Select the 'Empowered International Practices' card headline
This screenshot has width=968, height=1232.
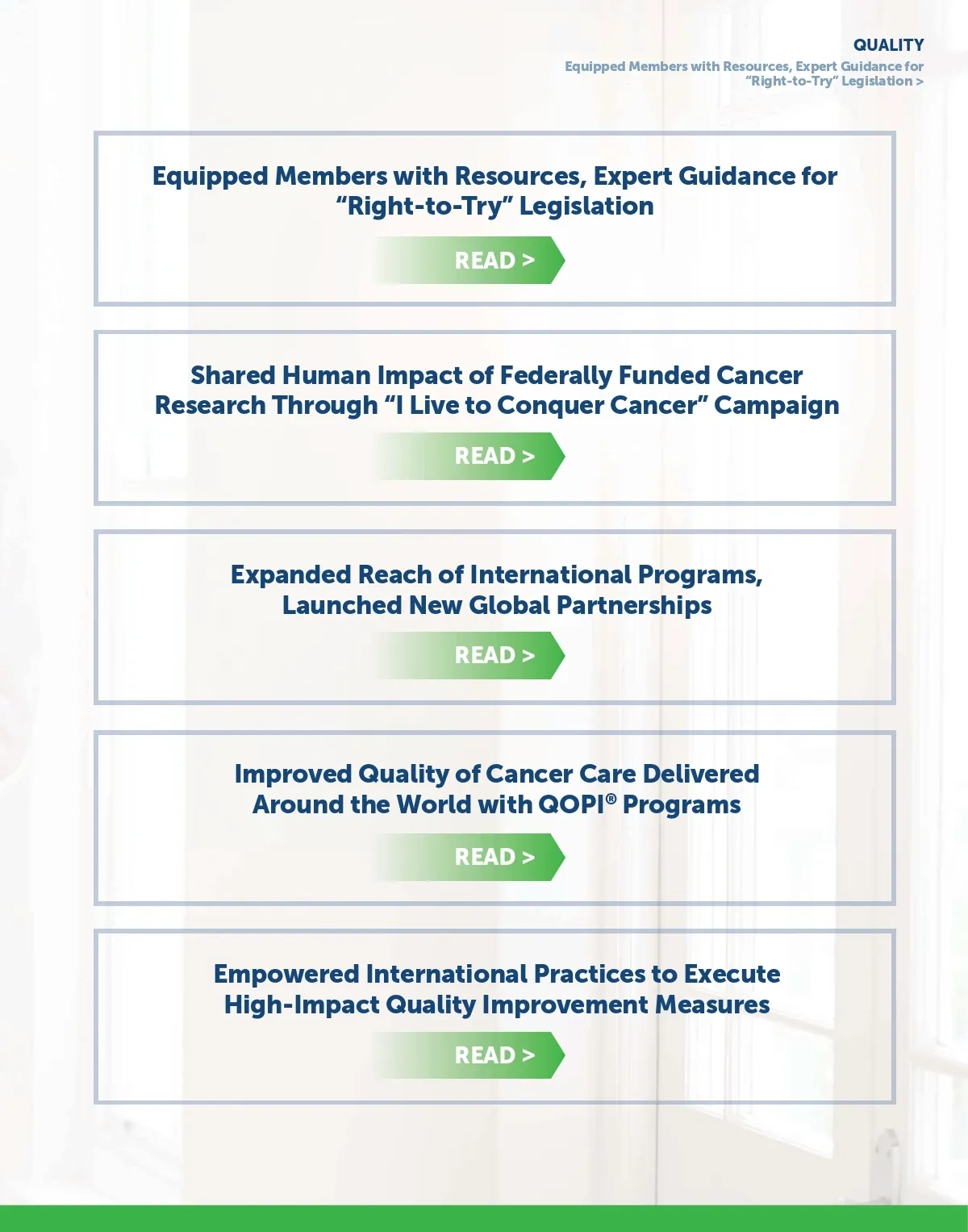click(x=496, y=988)
